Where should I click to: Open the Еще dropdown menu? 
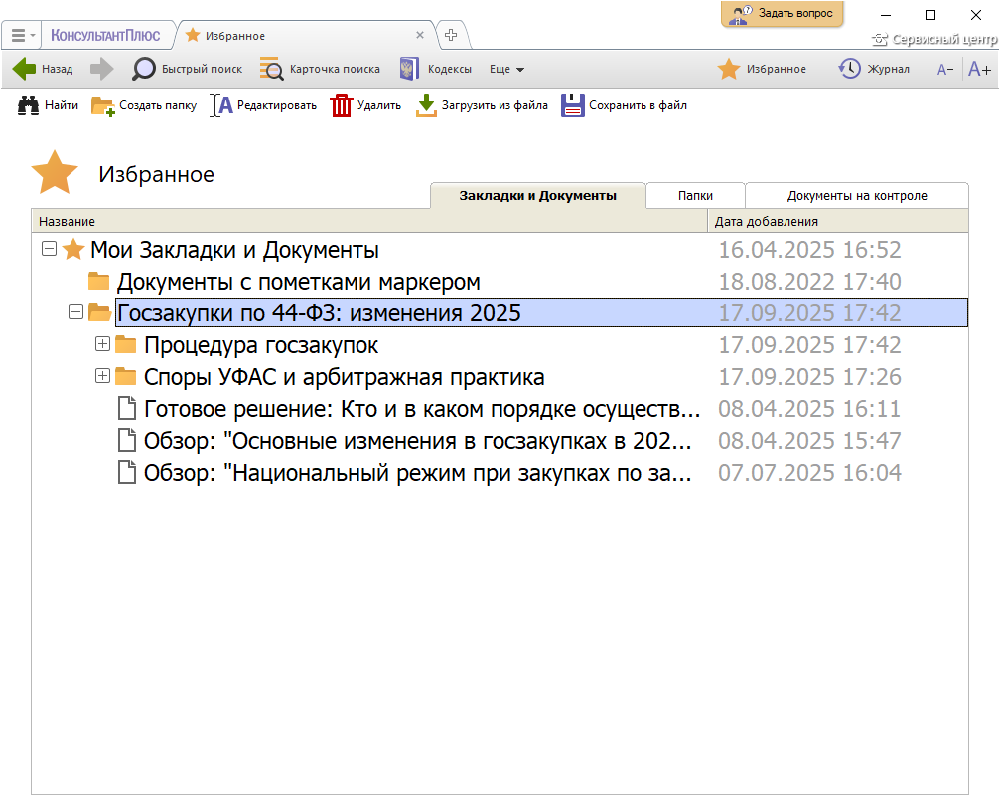(507, 69)
